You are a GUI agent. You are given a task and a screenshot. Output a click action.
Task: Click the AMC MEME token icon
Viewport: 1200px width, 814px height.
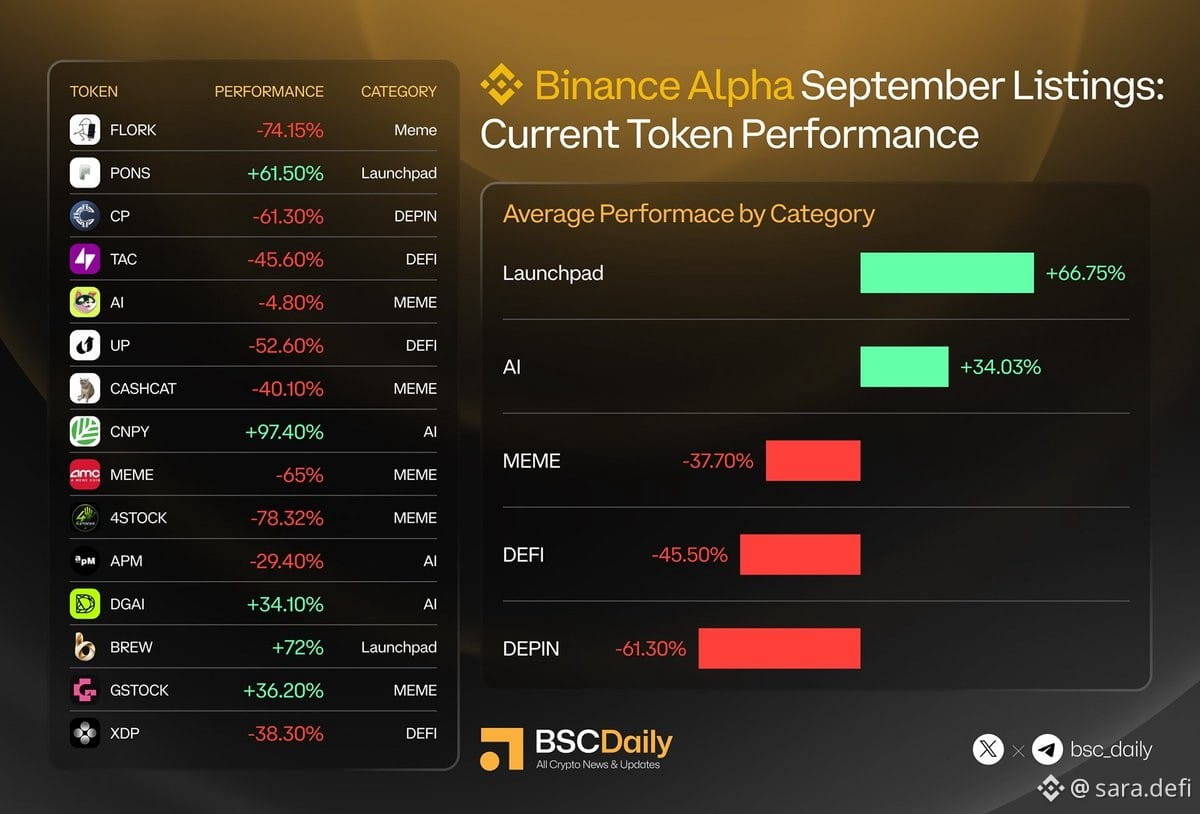point(85,474)
